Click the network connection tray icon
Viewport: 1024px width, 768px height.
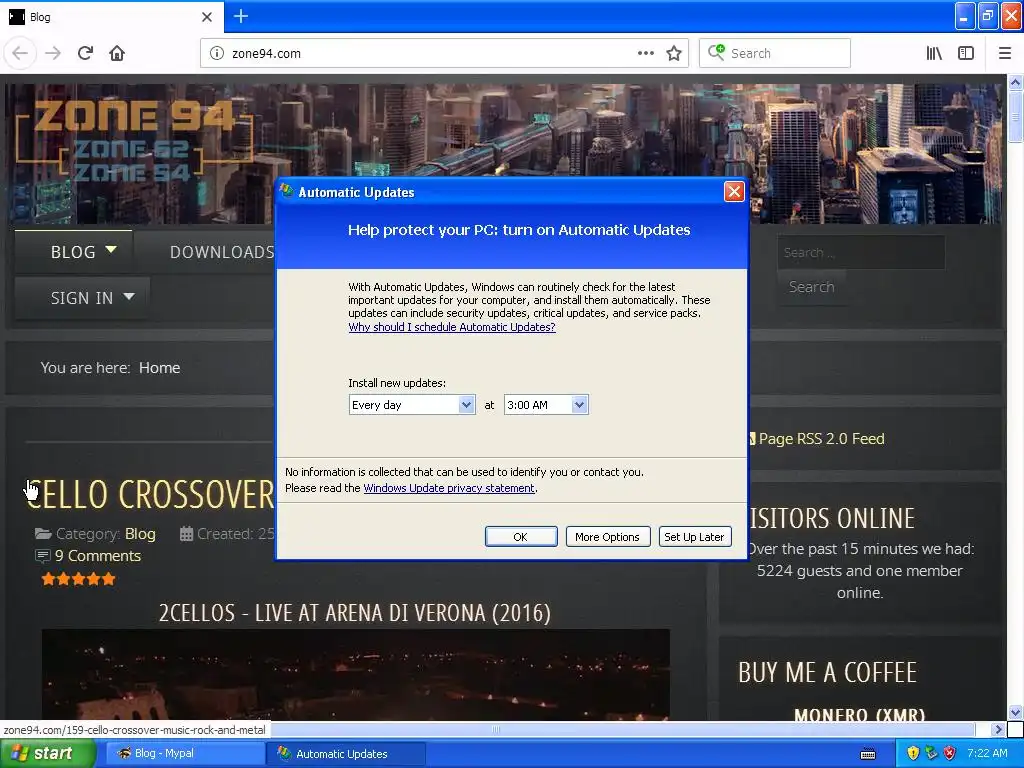(931, 754)
